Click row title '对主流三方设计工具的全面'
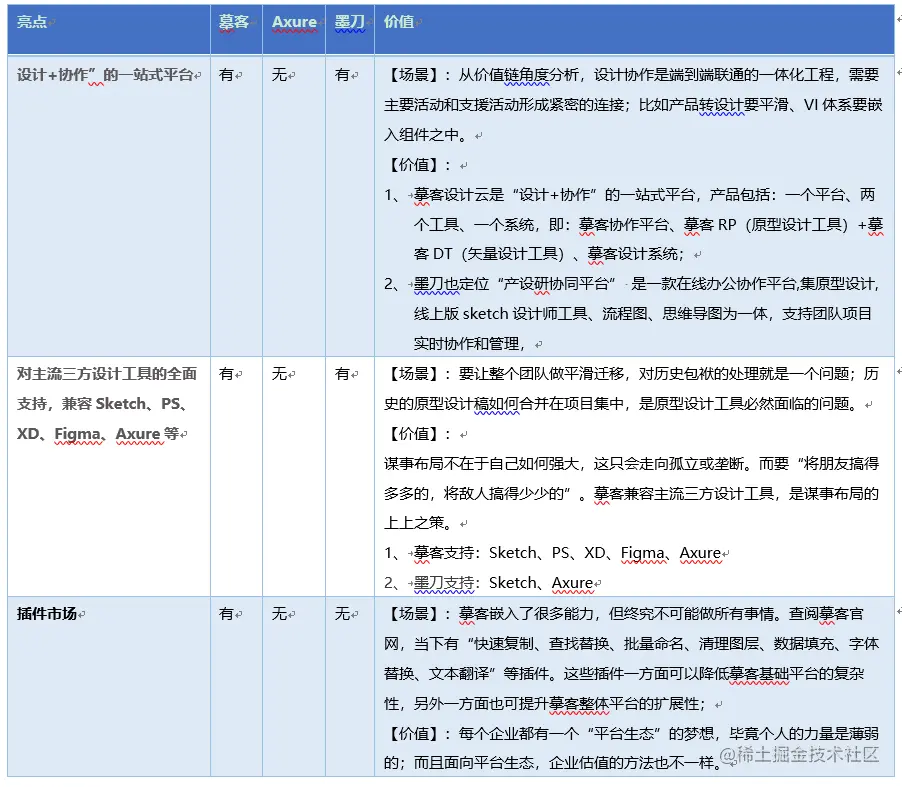 107,374
